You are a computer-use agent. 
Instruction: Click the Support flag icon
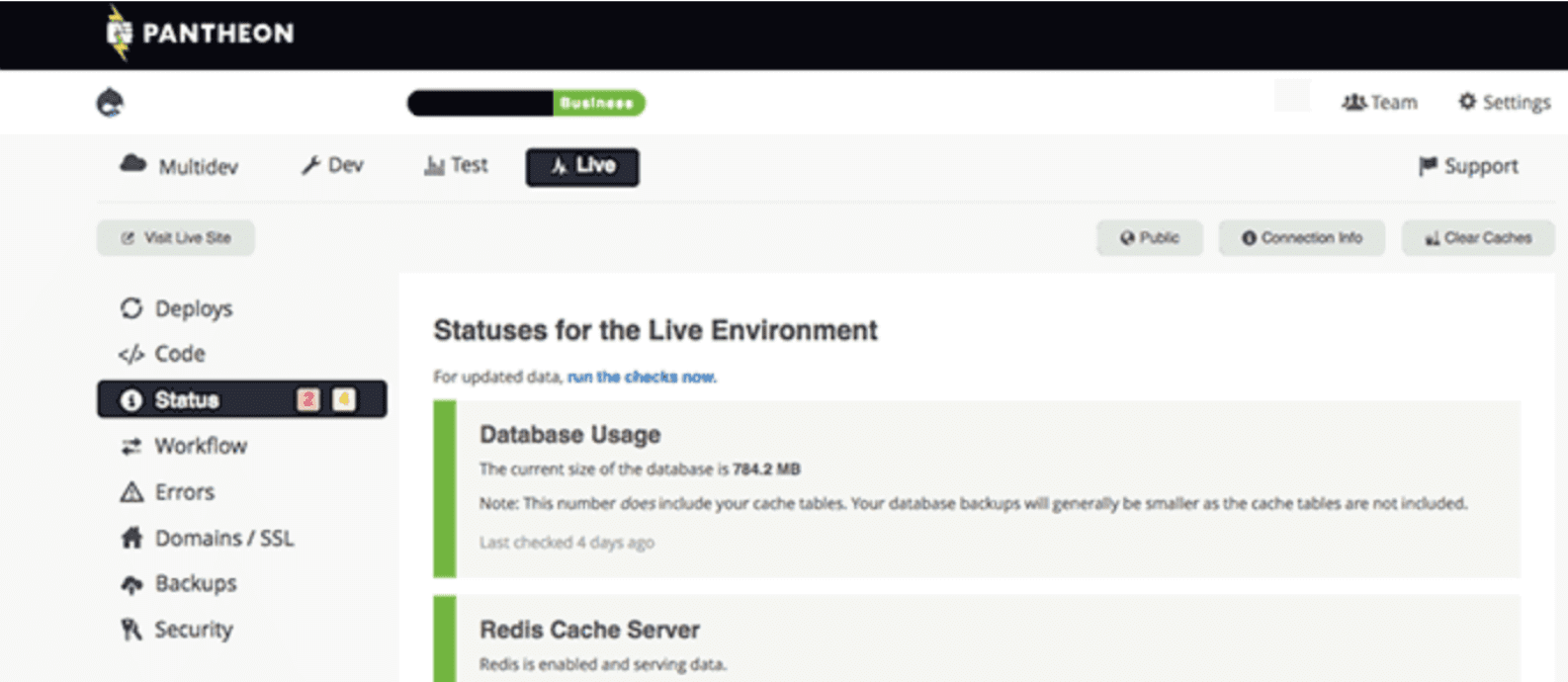coord(1428,166)
